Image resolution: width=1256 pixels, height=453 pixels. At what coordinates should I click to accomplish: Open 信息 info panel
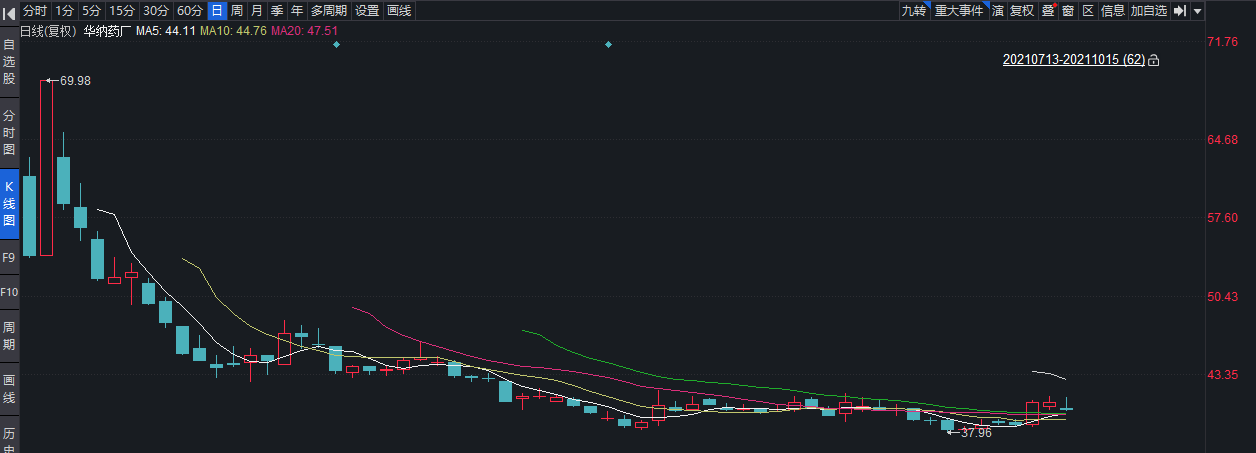pyautogui.click(x=1113, y=10)
